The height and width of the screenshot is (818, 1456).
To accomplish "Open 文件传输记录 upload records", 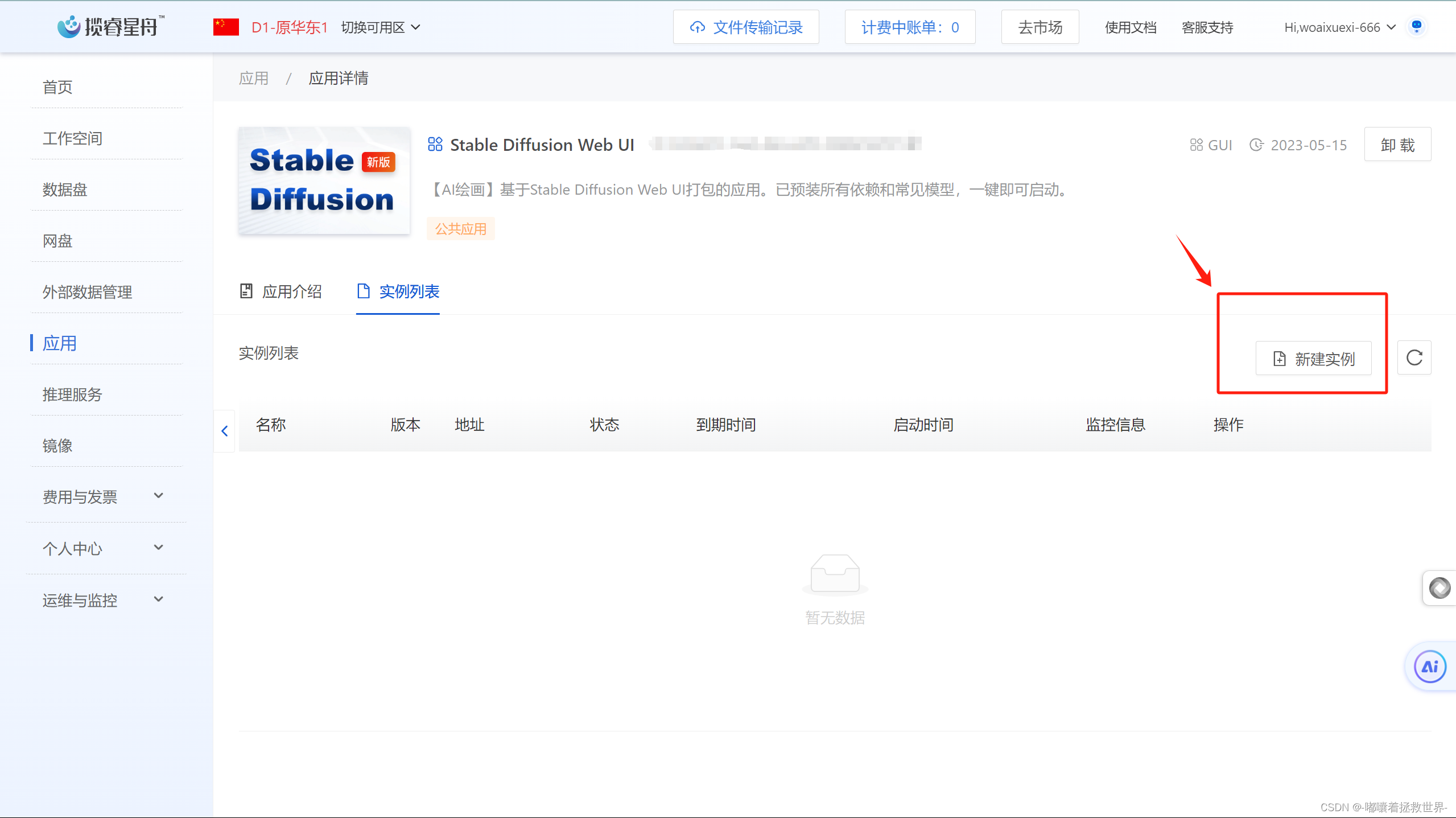I will (745, 27).
